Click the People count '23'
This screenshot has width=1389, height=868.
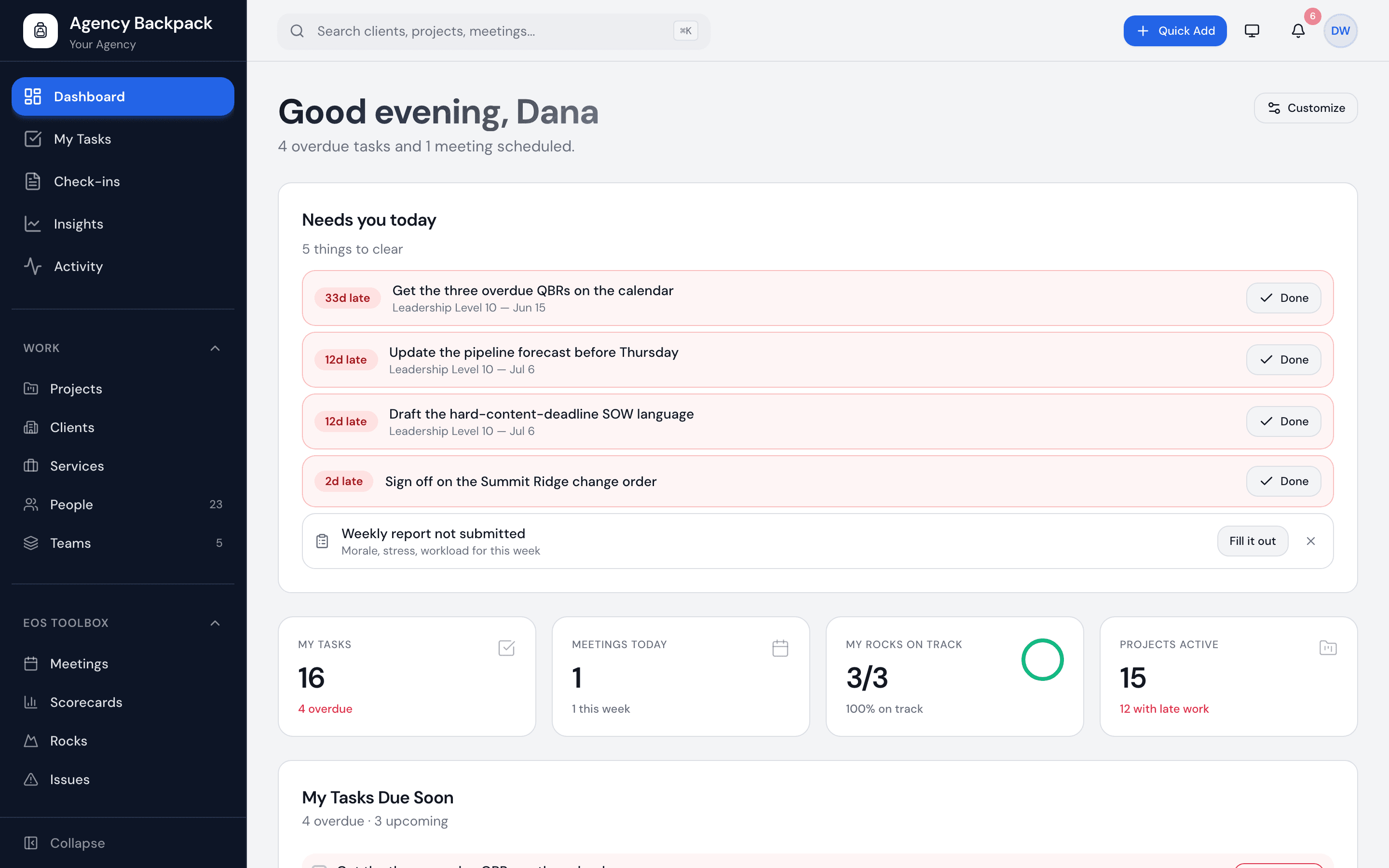click(x=216, y=504)
